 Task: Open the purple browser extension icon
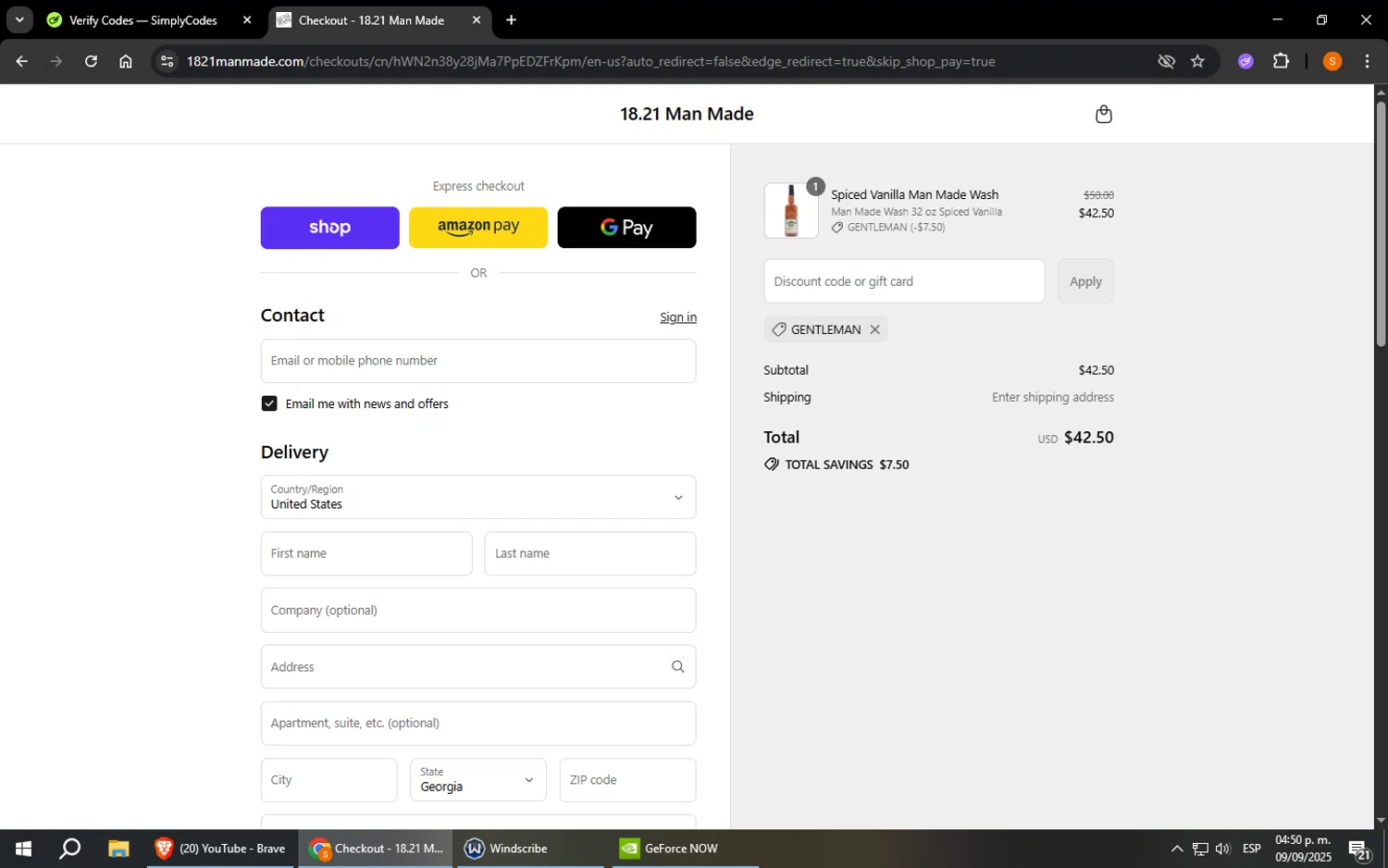[x=1245, y=61]
